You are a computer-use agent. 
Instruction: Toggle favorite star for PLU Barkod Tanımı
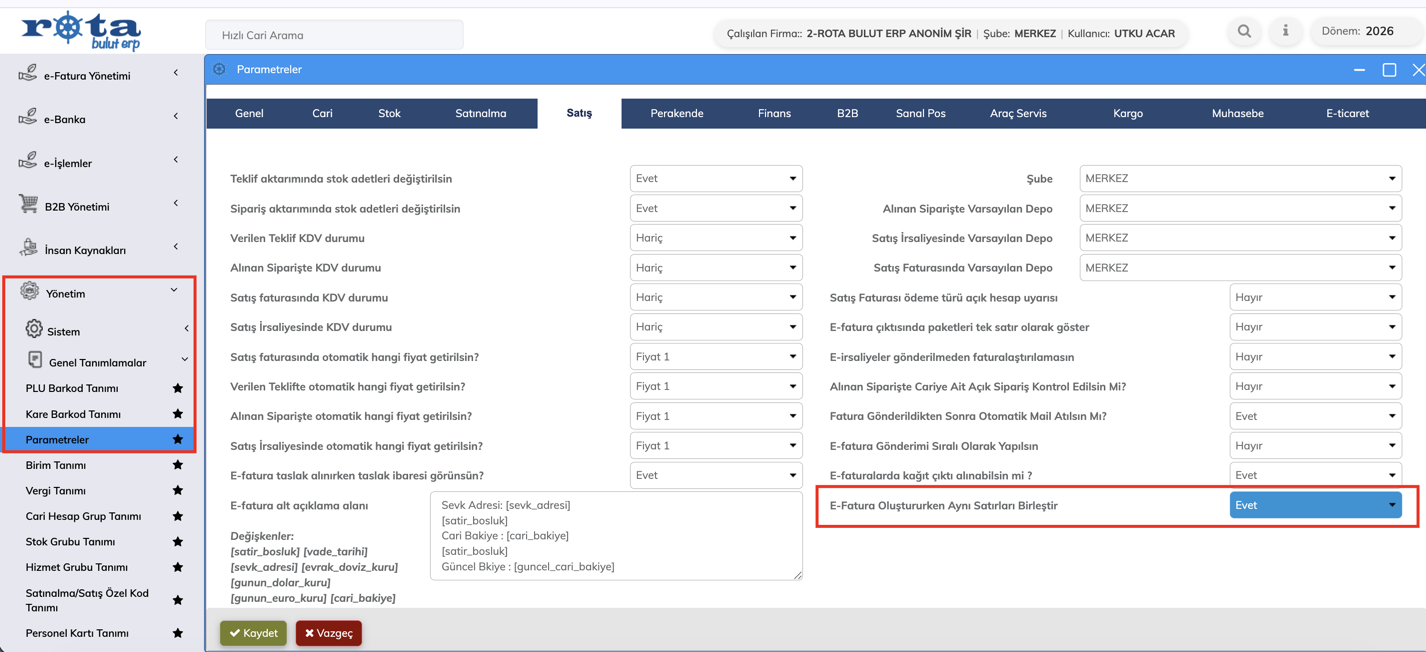point(178,388)
